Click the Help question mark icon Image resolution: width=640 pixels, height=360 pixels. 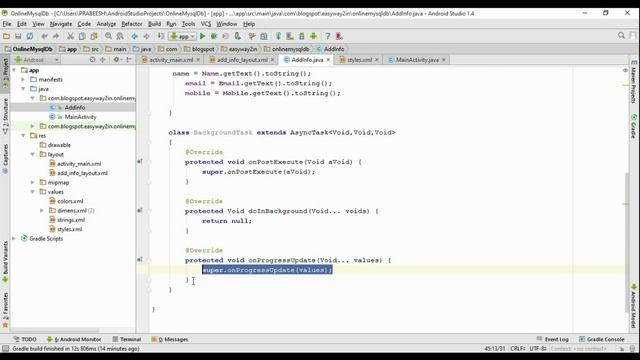click(327, 36)
